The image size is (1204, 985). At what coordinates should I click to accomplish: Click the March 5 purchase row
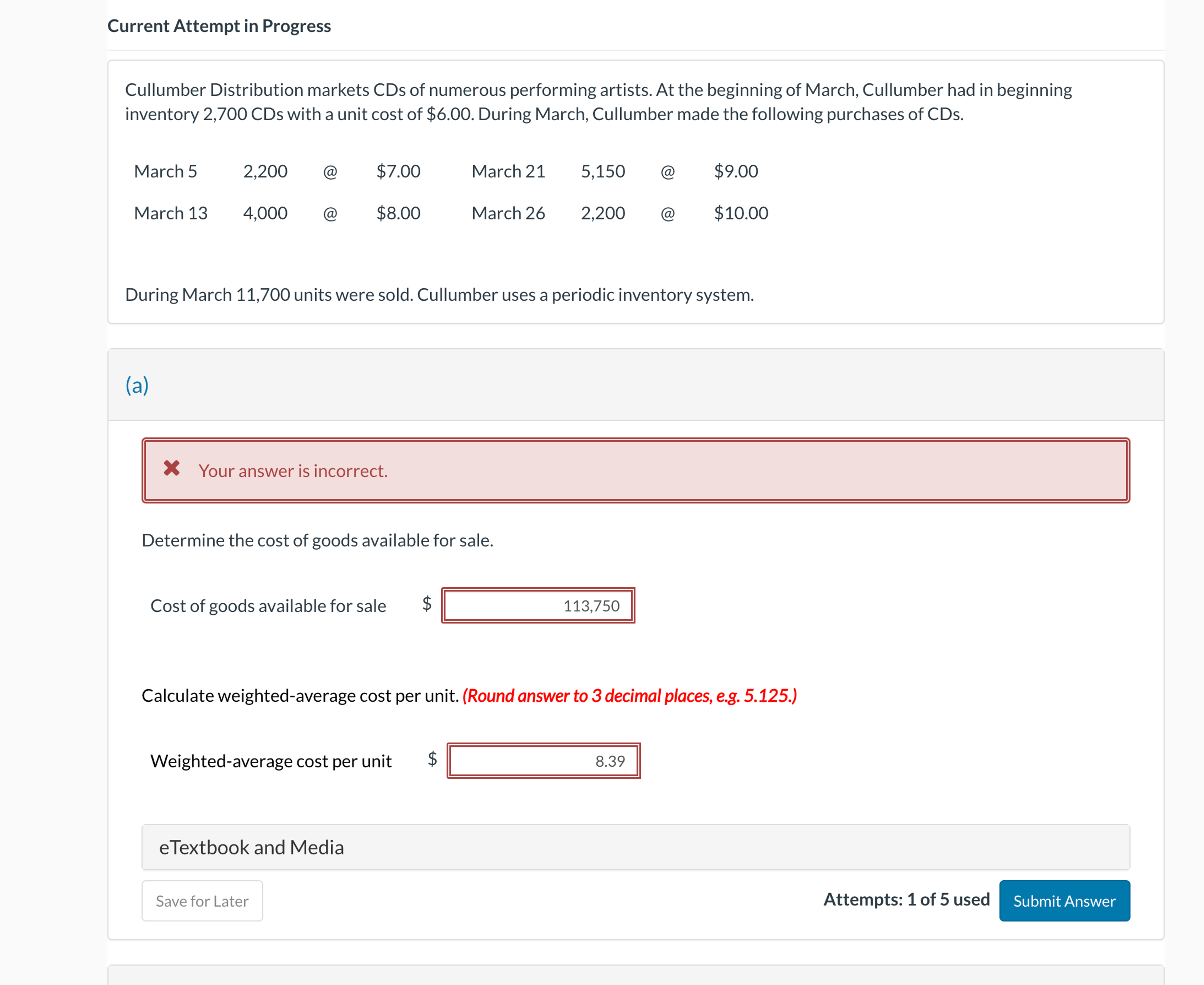(166, 171)
